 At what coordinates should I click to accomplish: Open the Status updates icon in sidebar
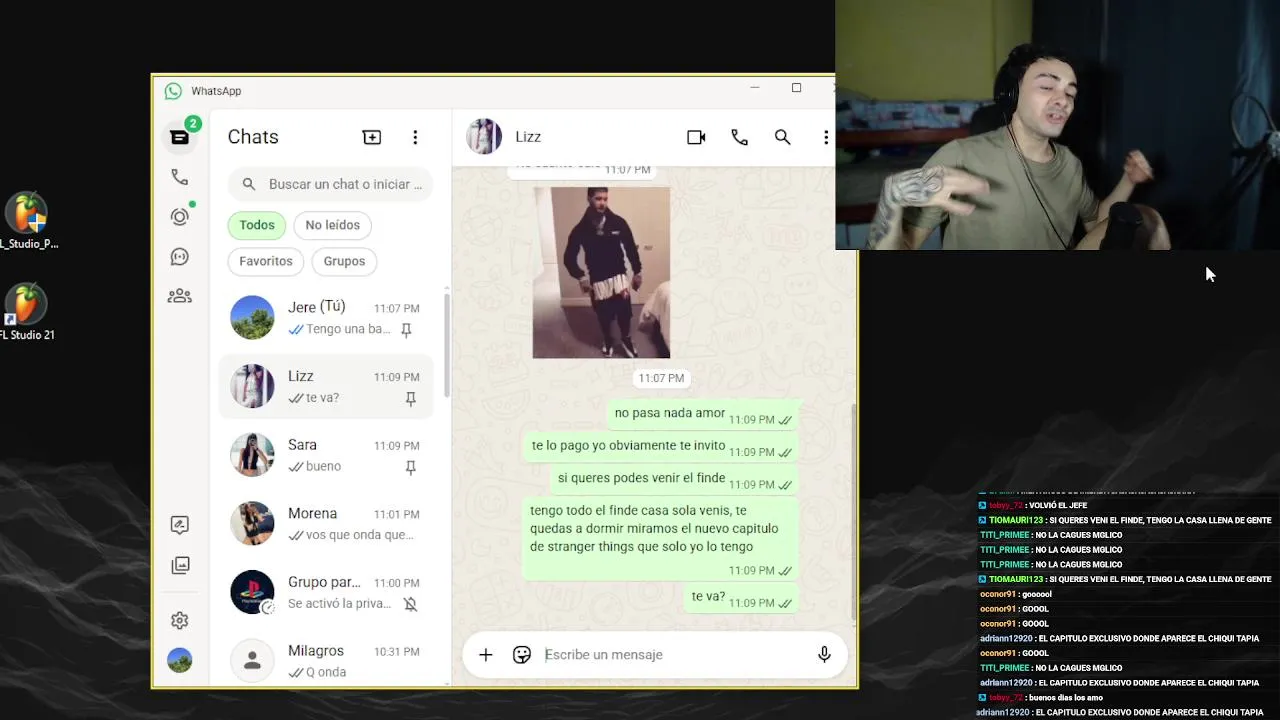click(180, 217)
